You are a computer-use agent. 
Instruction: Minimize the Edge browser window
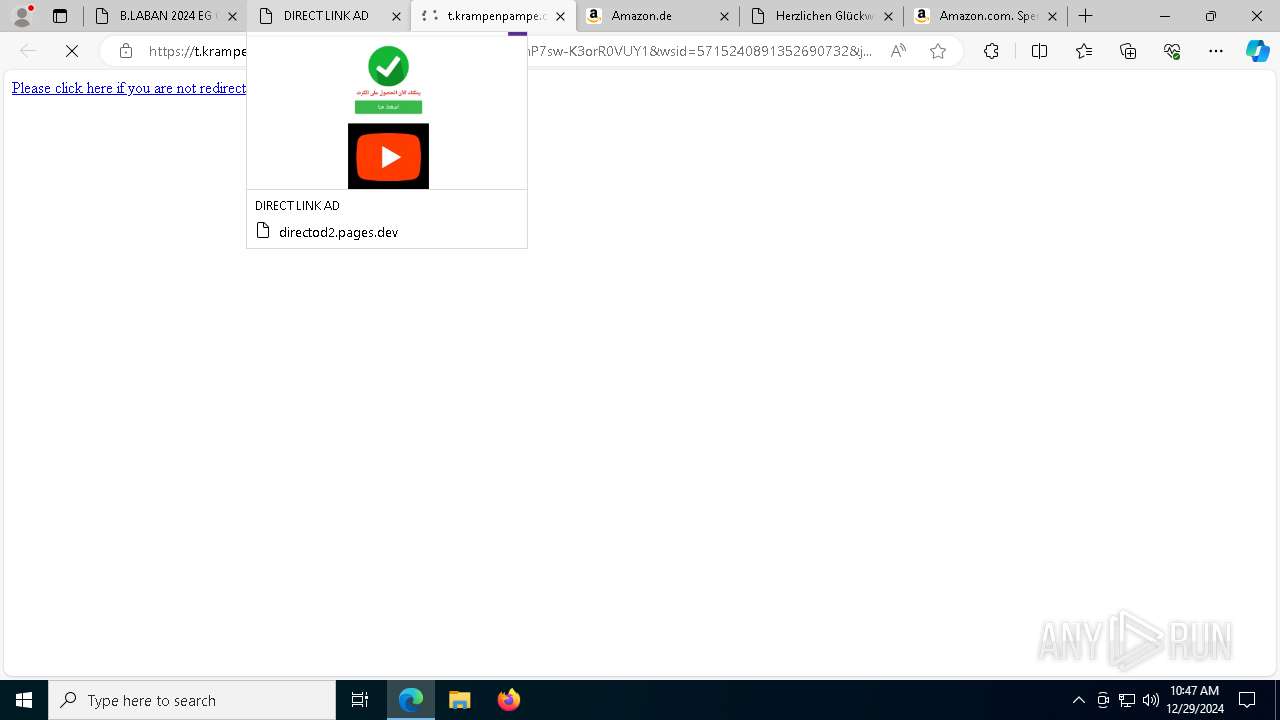click(1165, 16)
